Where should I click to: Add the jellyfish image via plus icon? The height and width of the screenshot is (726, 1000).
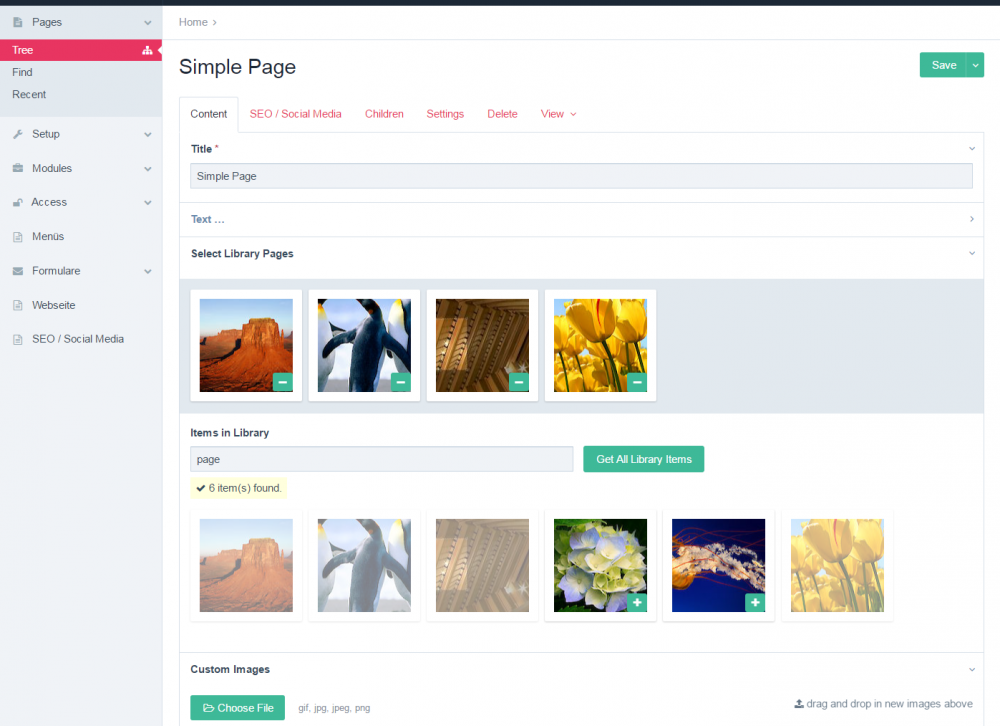(754, 602)
